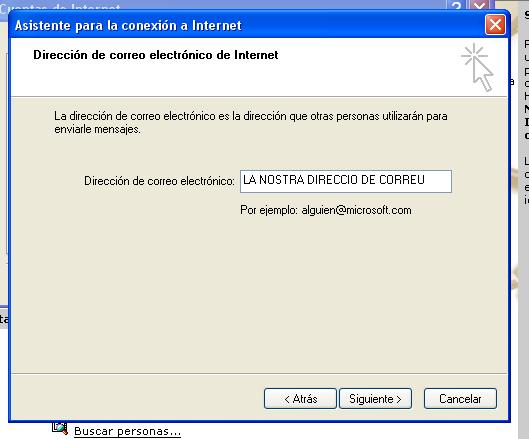Open the Buscar personas... link

click(x=127, y=431)
